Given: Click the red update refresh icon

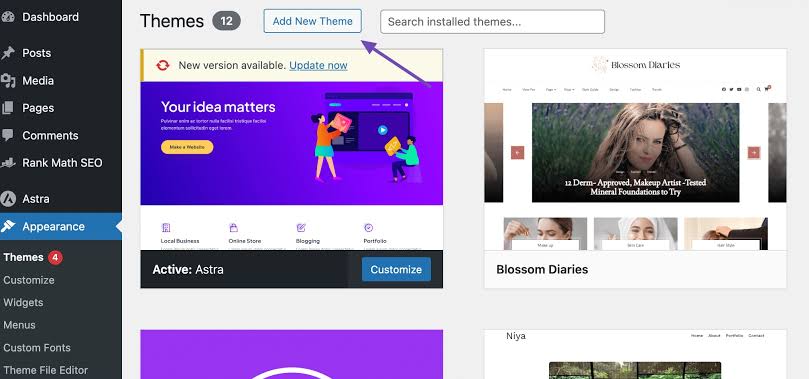Looking at the screenshot, I should click(x=163, y=65).
